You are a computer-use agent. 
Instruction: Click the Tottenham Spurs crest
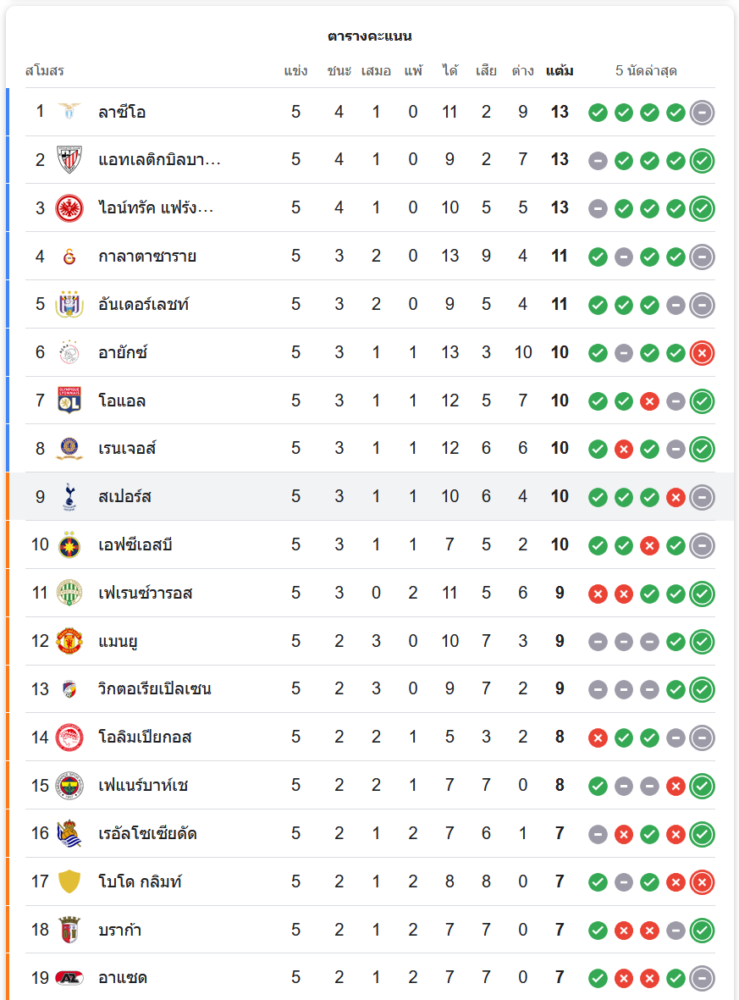coord(70,496)
